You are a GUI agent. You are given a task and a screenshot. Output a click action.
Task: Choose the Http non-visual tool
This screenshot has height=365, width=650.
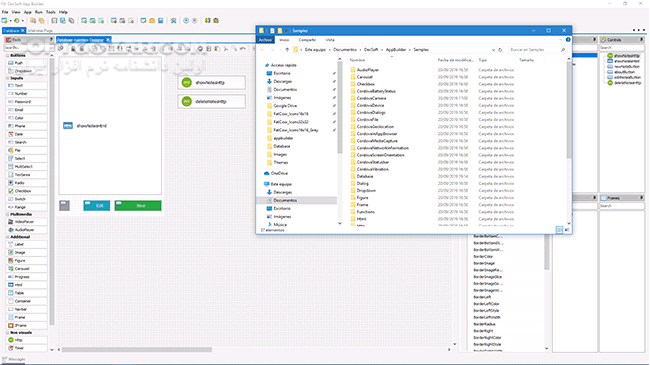(x=27, y=340)
